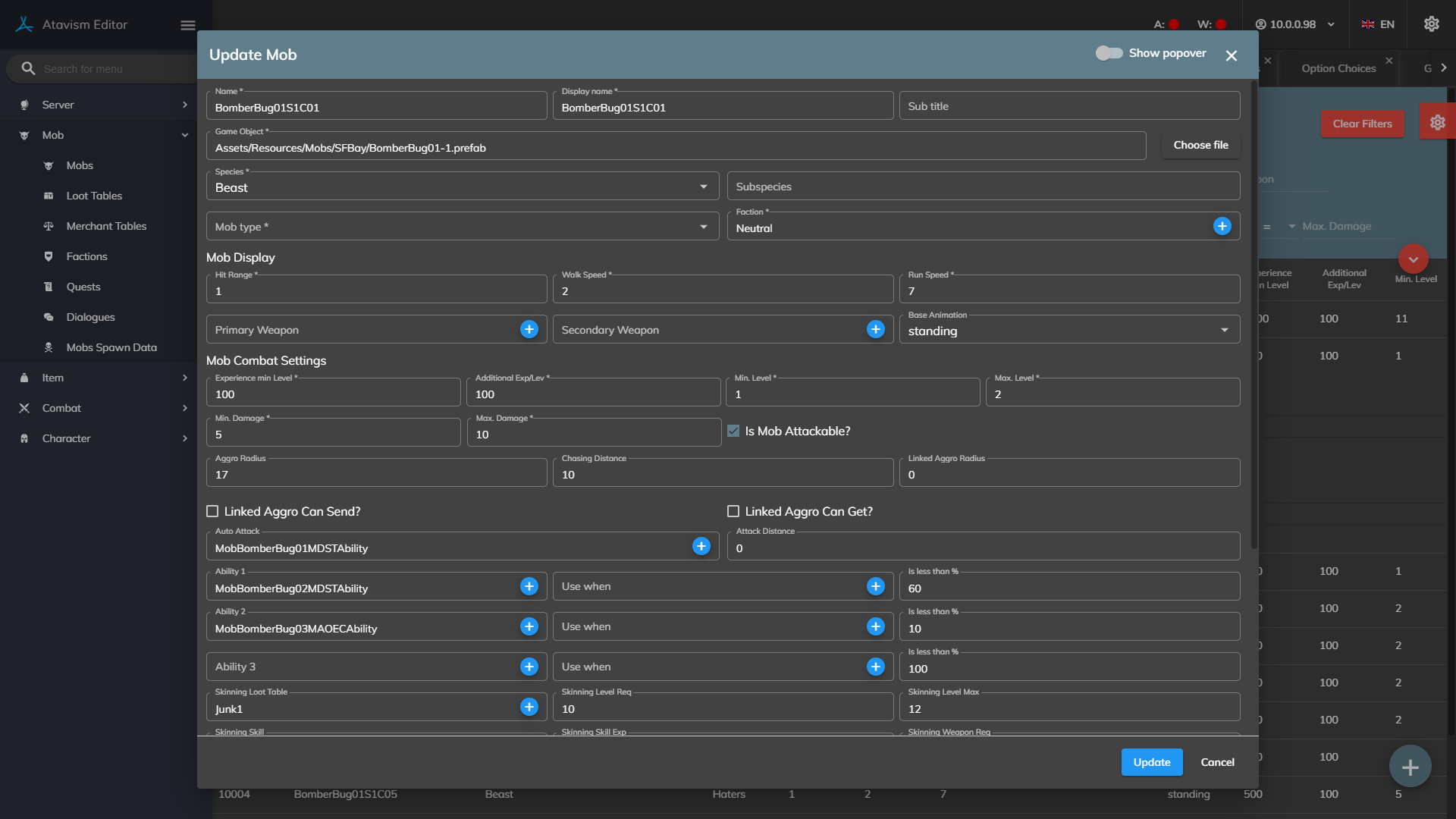Uncheck Is Mob Attackable checkbox
Viewport: 1456px width, 819px height.
[x=733, y=431]
